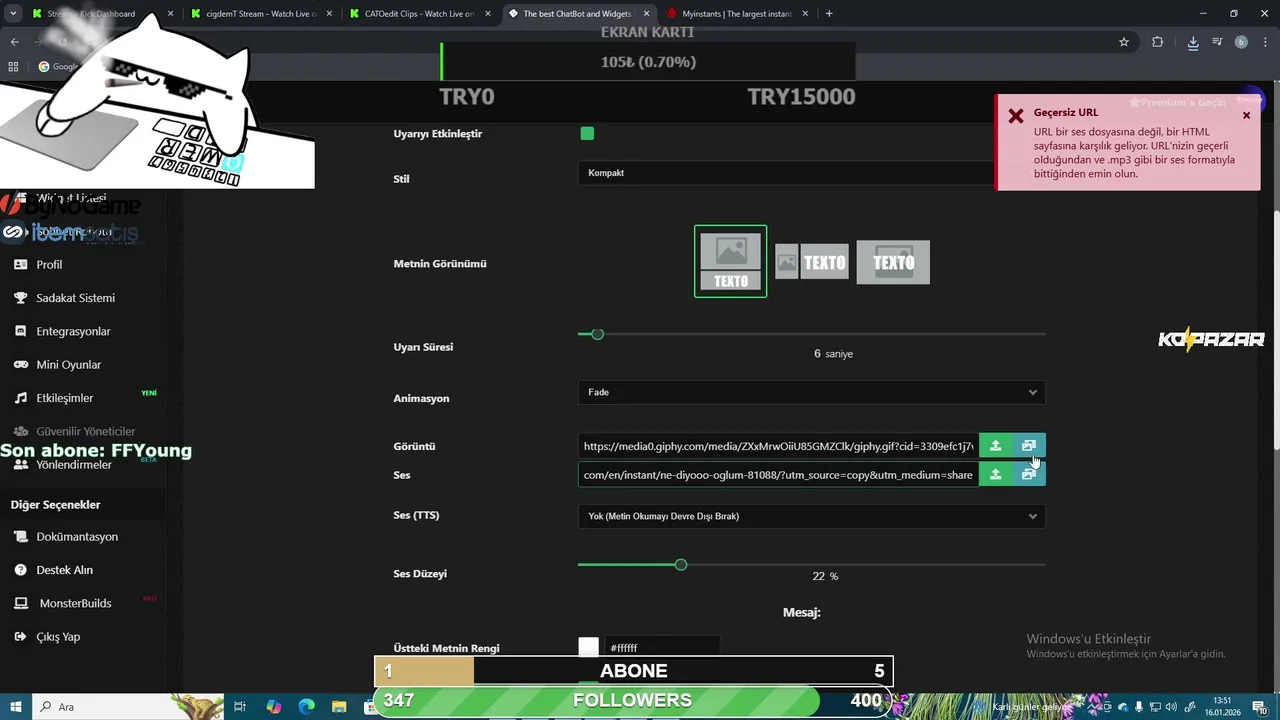Click the Entegrasyonlar sidebar icon
This screenshot has height=720, width=1280.
pyautogui.click(x=20, y=331)
